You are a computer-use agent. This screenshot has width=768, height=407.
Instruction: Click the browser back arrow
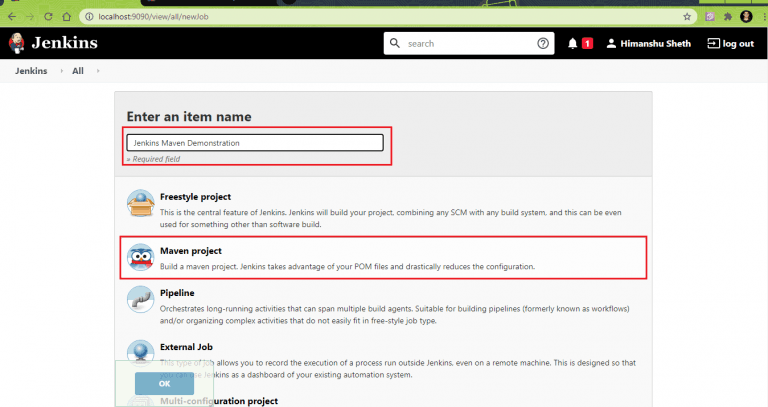11,17
